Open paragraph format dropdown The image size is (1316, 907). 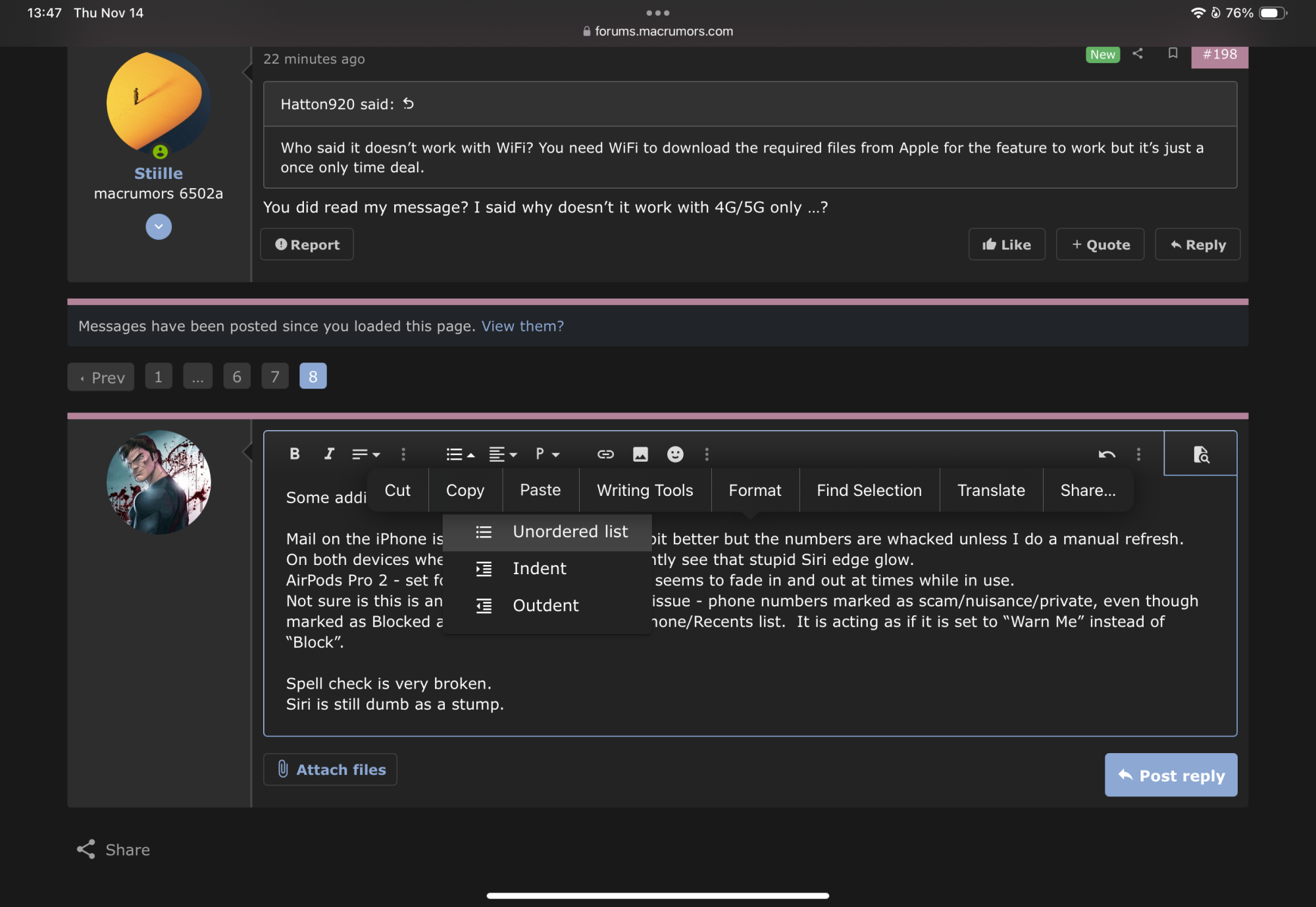547,454
